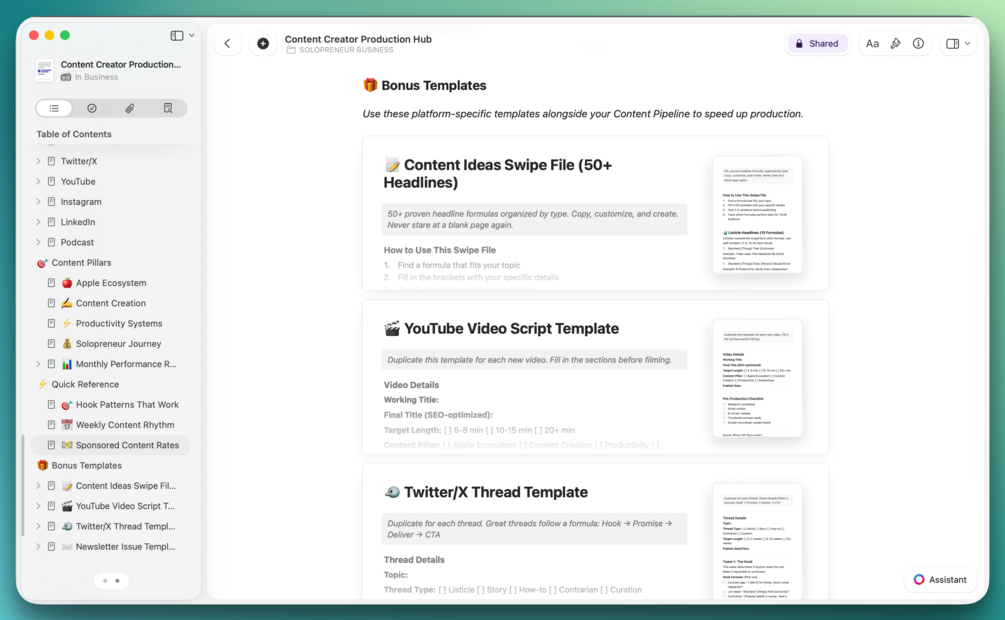This screenshot has width=1005, height=620.
Task: Click page icon beside Twitter/X
Action: point(51,162)
